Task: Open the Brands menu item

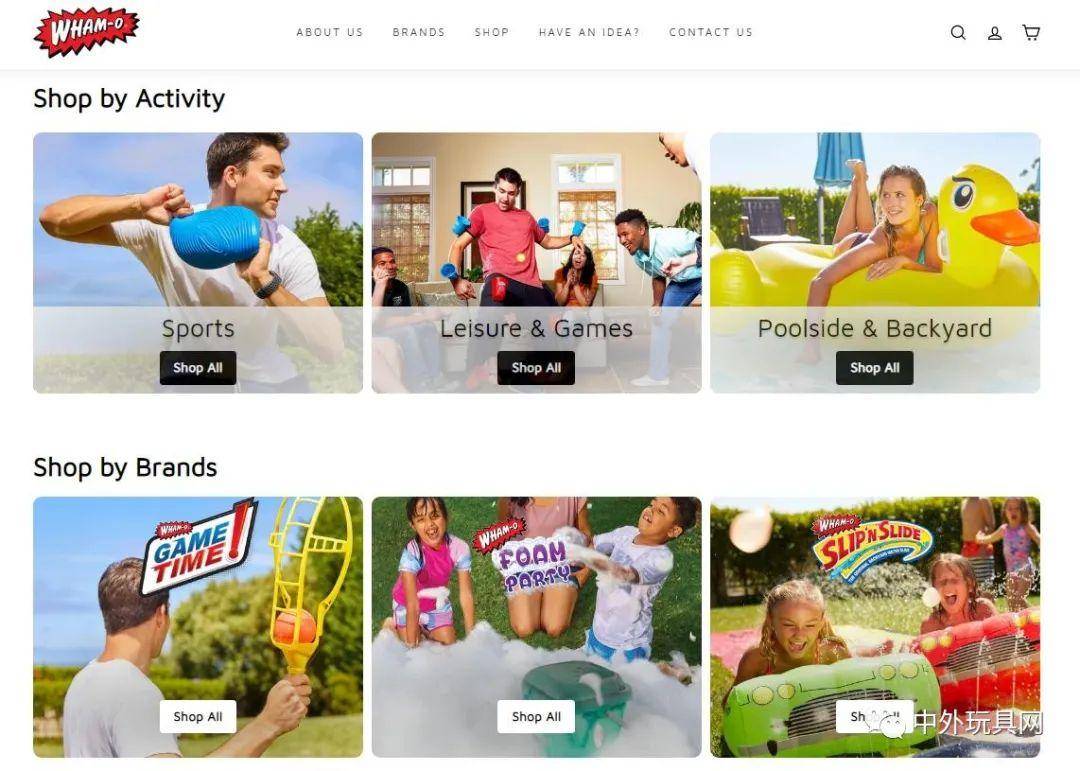Action: (419, 32)
